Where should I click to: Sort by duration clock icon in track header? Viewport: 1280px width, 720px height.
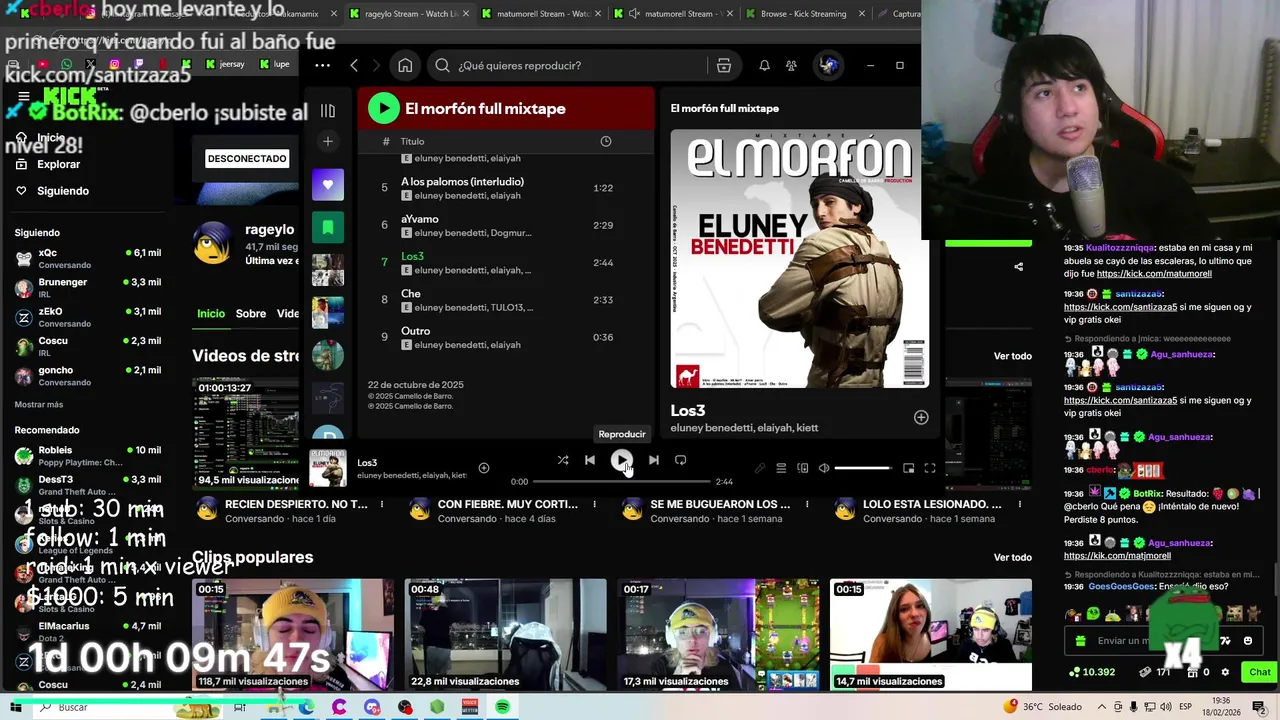click(605, 141)
